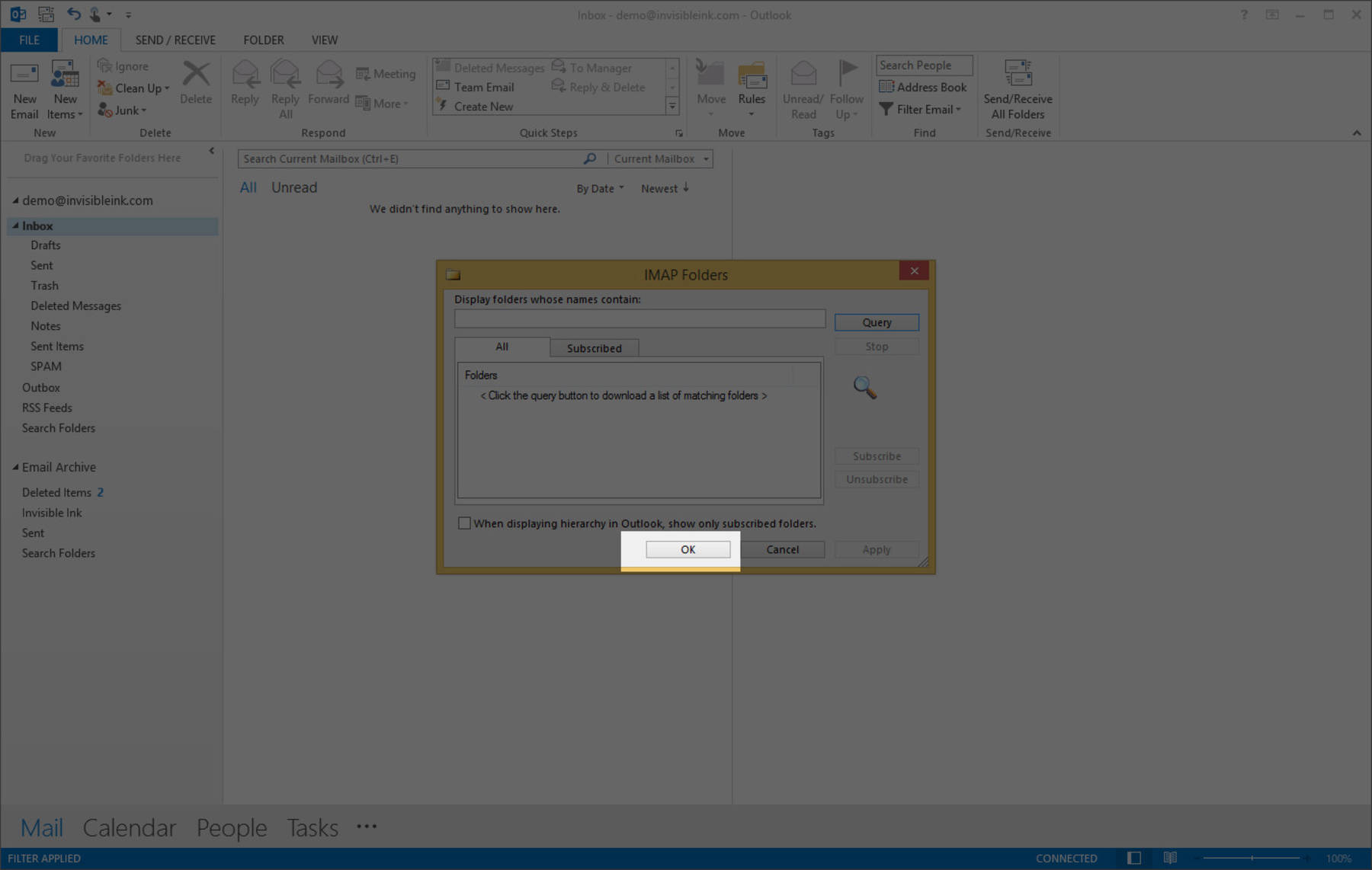This screenshot has height=870, width=1372.
Task: Click the Send/Receive quick access icon
Action: tap(46, 14)
